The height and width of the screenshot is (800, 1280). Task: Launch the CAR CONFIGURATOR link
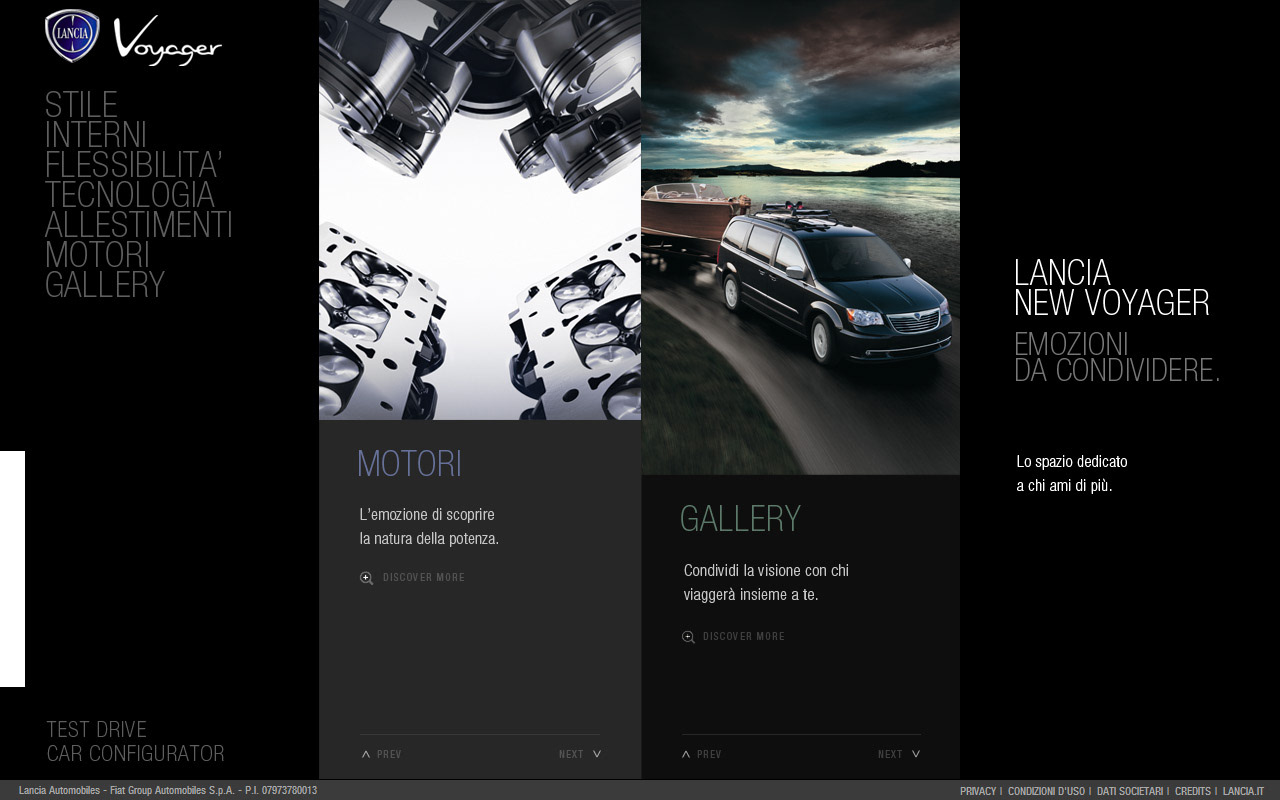[136, 754]
